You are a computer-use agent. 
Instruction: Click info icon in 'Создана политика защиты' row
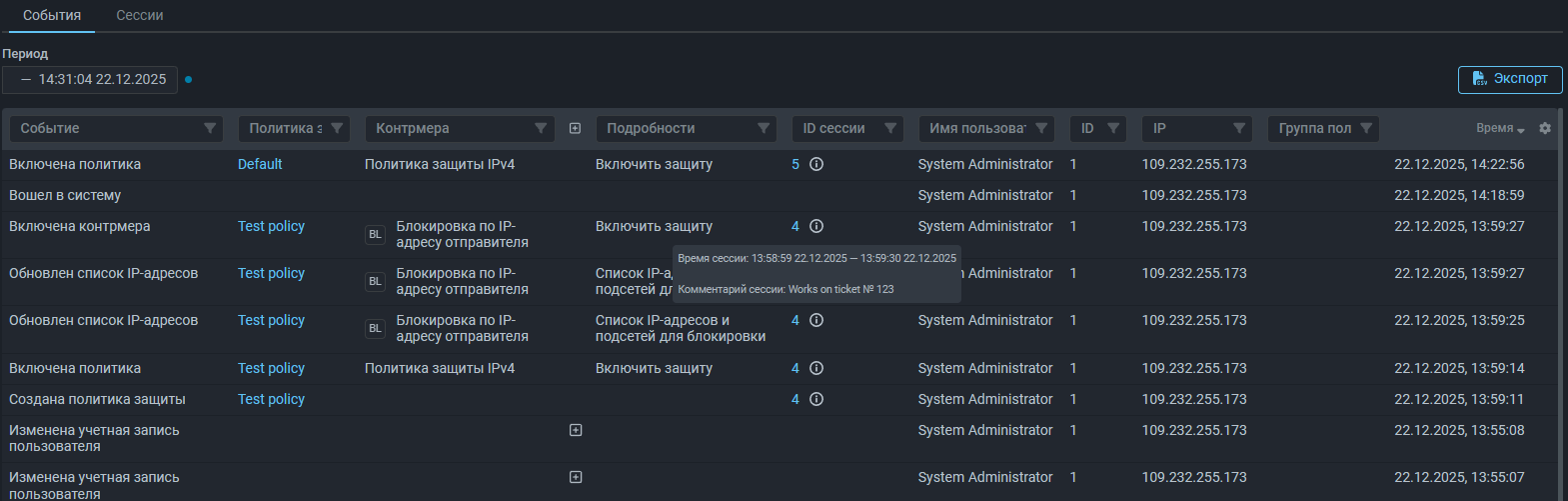tap(816, 399)
